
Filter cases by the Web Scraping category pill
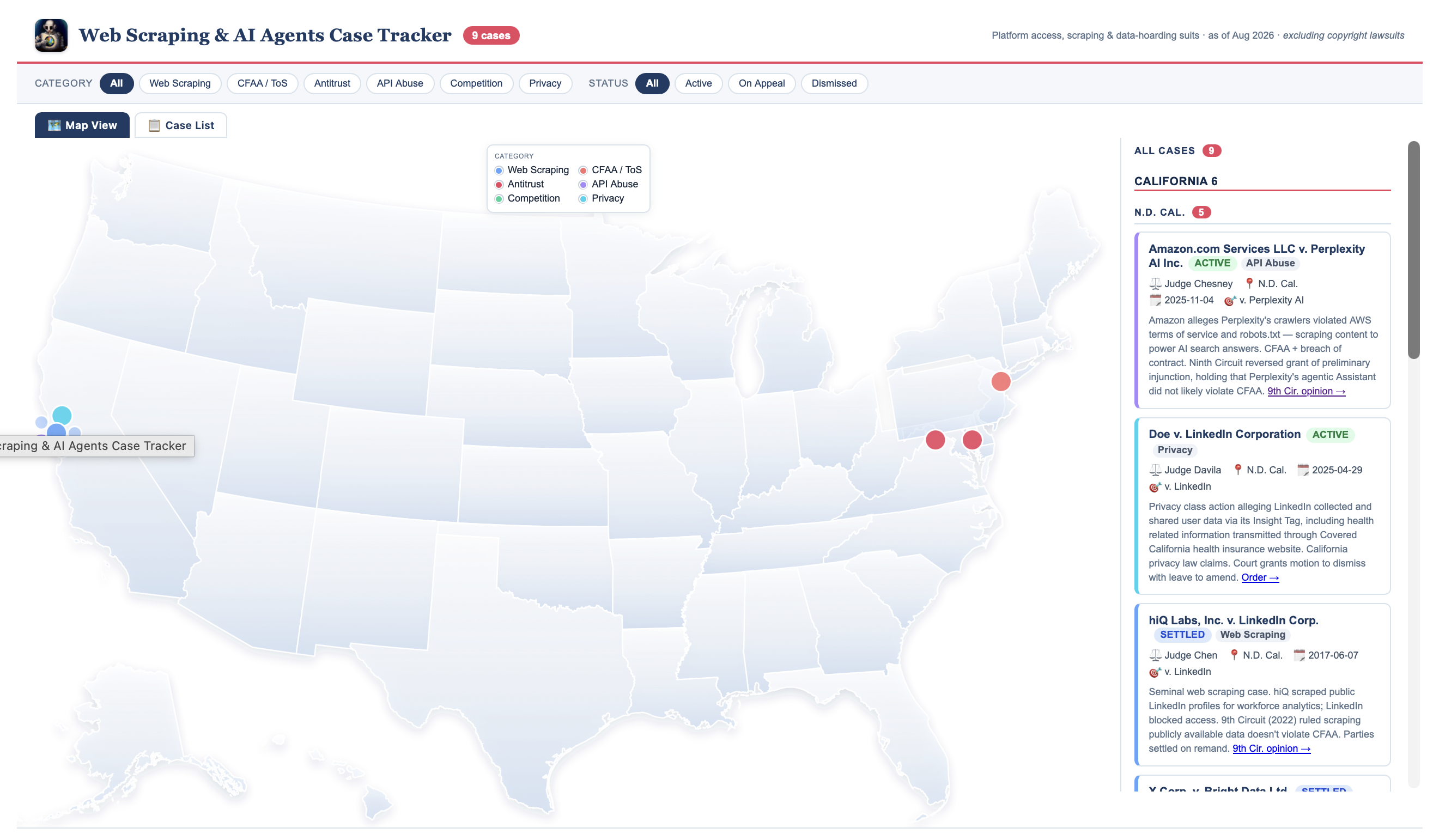pyautogui.click(x=180, y=83)
